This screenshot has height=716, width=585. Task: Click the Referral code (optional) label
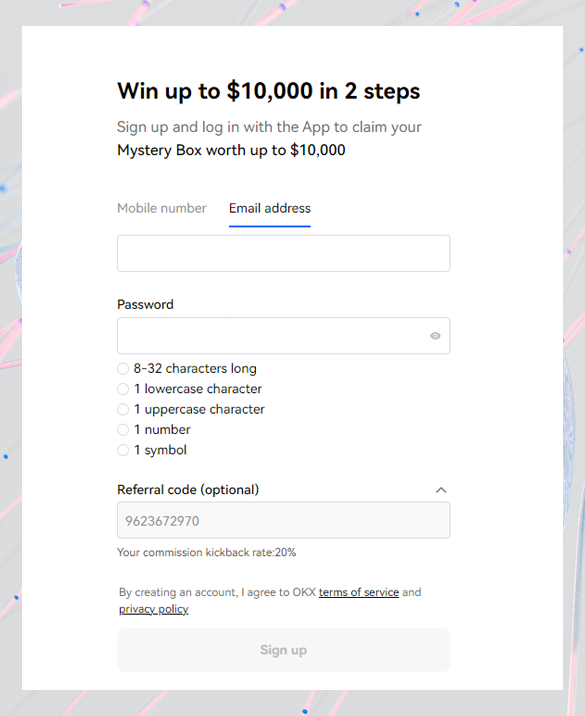[x=188, y=490]
